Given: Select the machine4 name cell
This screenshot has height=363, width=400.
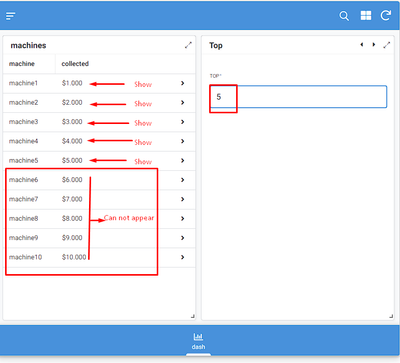Looking at the screenshot, I should click(x=23, y=141).
